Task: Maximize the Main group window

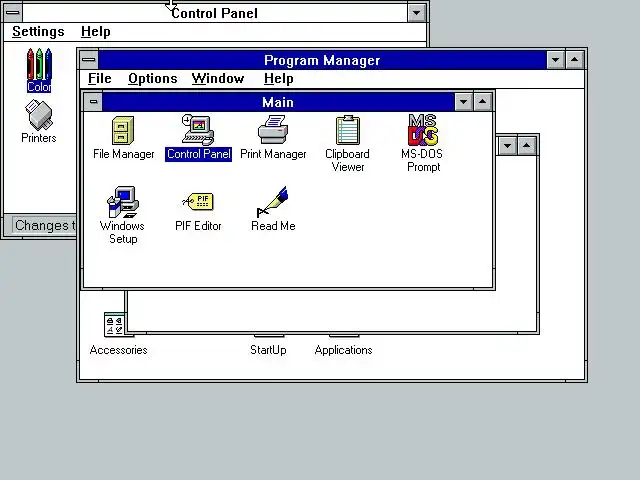Action: [482, 102]
